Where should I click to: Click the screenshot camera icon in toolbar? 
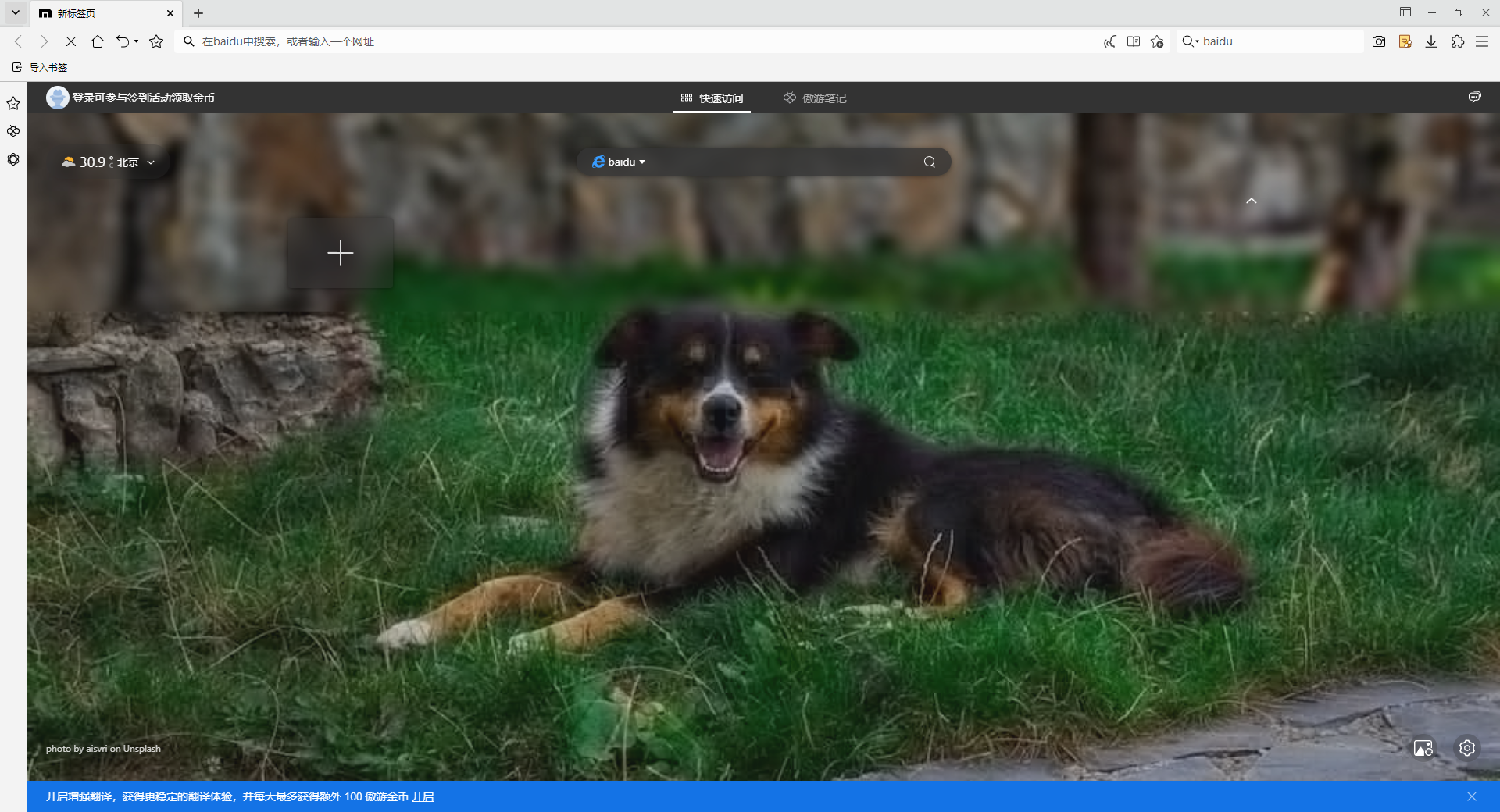(x=1379, y=42)
